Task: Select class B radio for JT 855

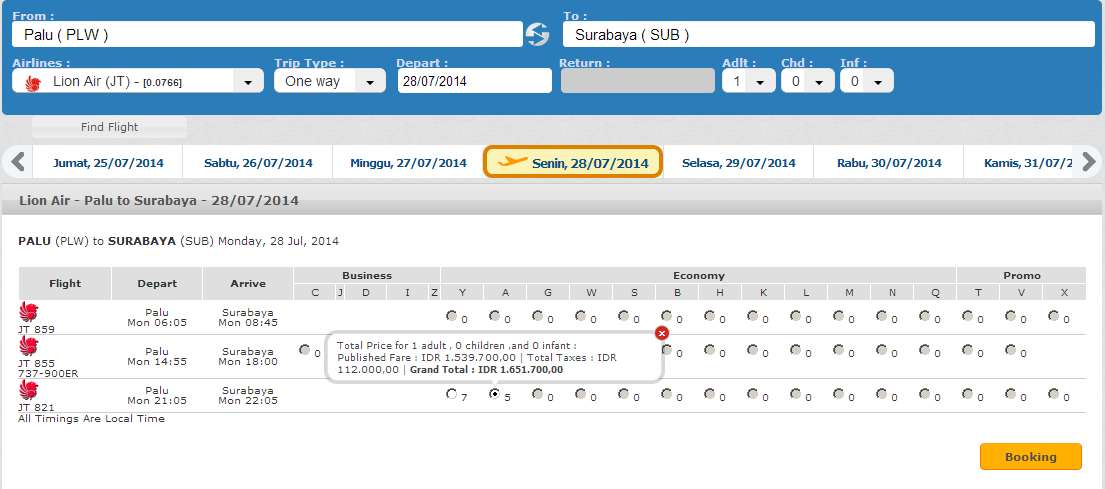Action: [x=667, y=349]
